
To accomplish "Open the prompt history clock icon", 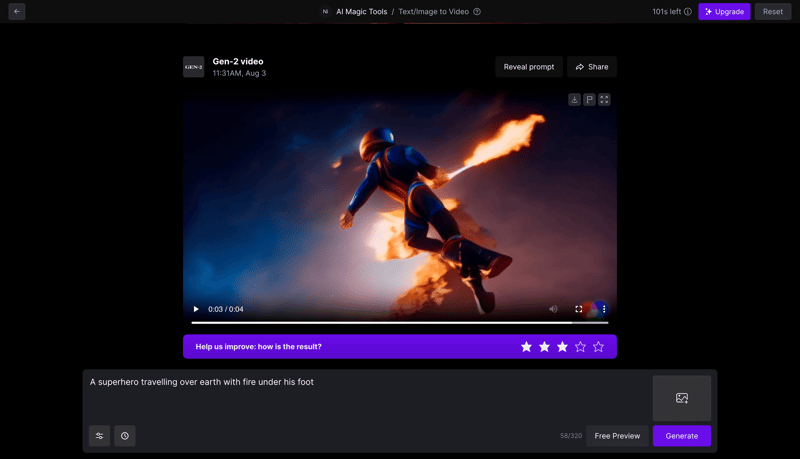I will pos(124,436).
